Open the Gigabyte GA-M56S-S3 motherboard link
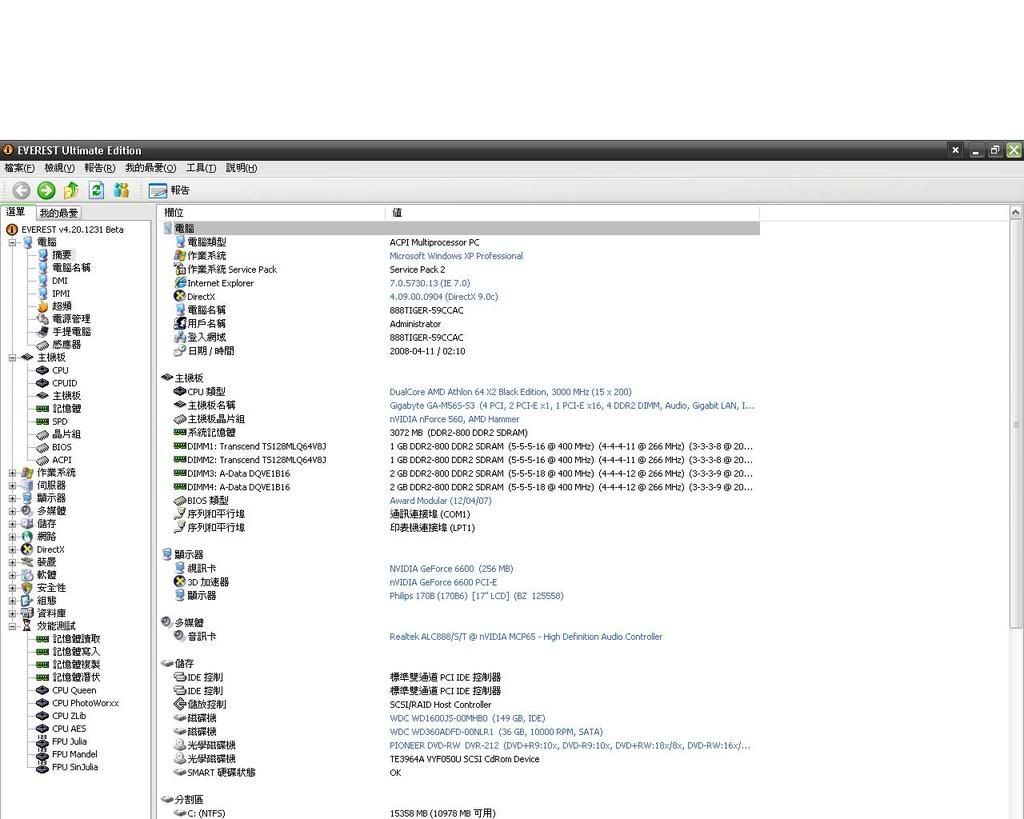Viewport: 1024px width, 819px height. tap(571, 406)
